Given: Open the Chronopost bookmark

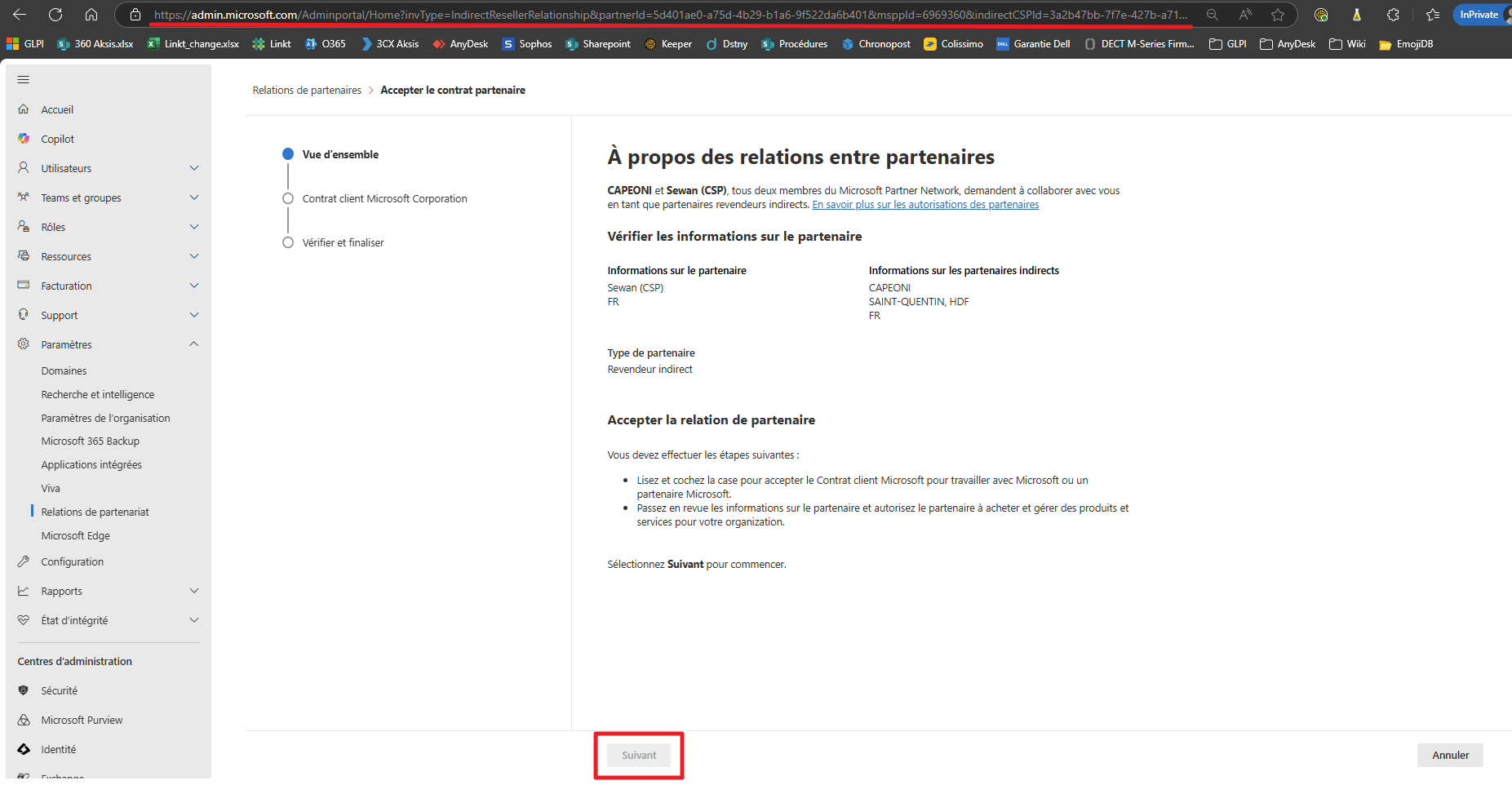Looking at the screenshot, I should click(x=876, y=44).
